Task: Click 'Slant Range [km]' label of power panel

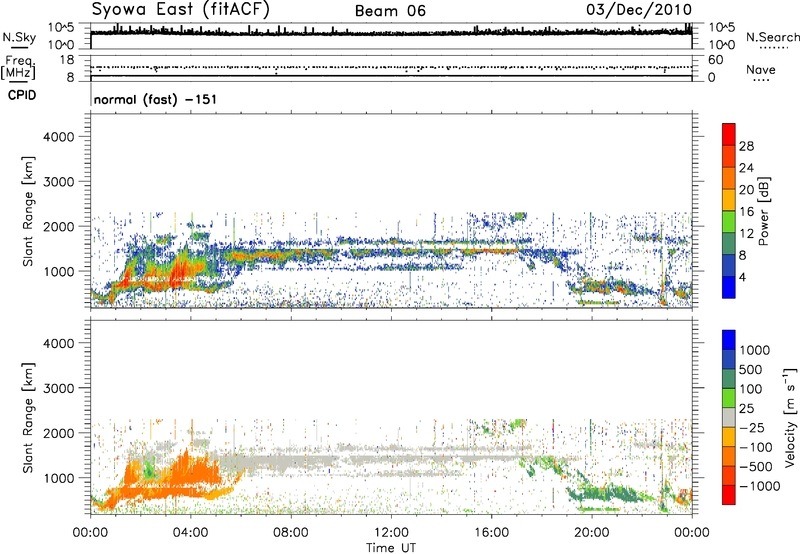Action: point(28,212)
